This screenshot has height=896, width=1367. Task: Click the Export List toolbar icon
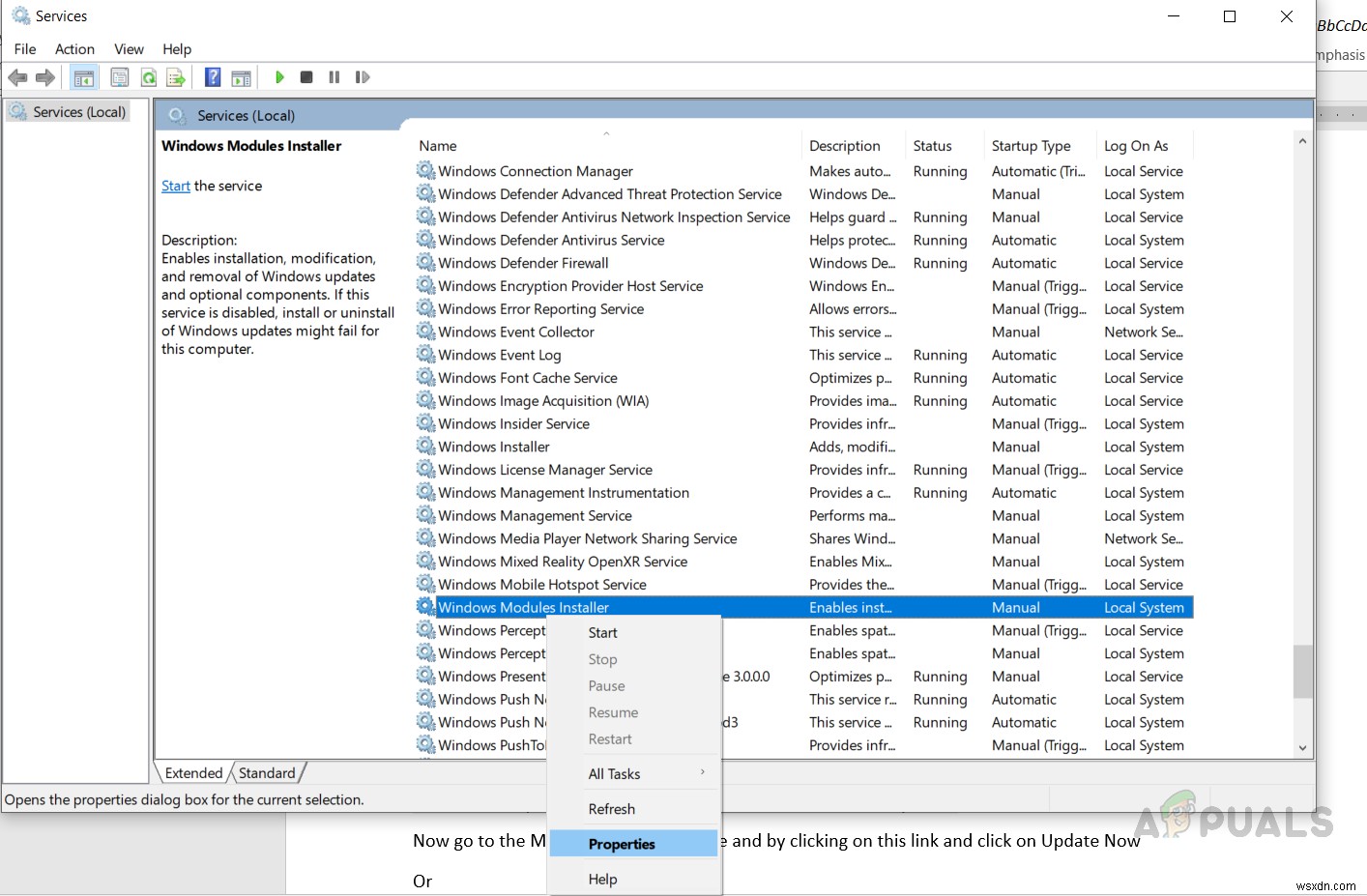click(x=176, y=77)
